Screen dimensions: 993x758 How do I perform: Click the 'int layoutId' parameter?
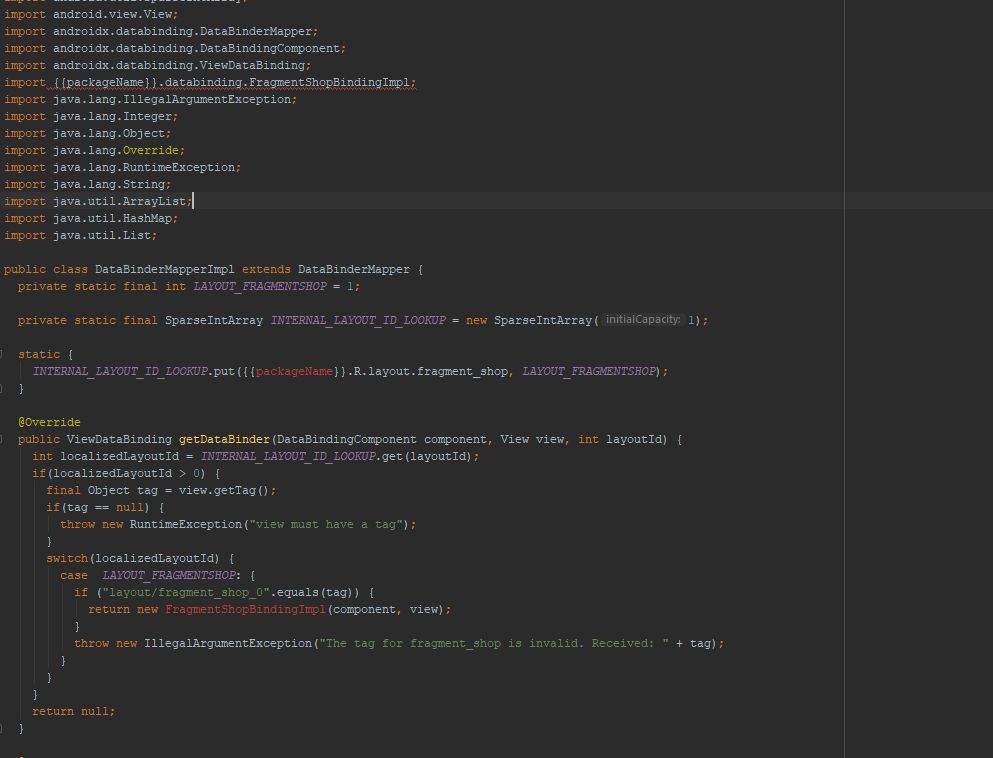tap(620, 439)
